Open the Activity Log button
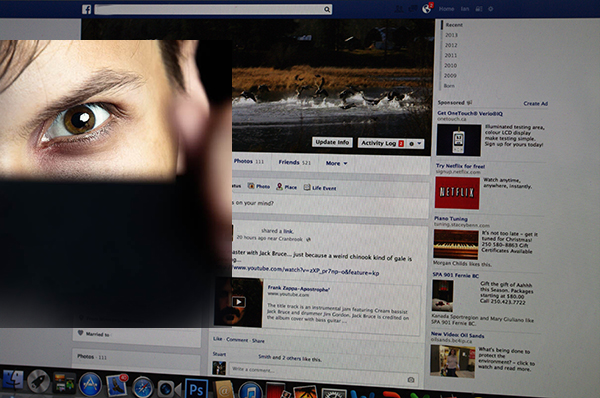 point(381,143)
